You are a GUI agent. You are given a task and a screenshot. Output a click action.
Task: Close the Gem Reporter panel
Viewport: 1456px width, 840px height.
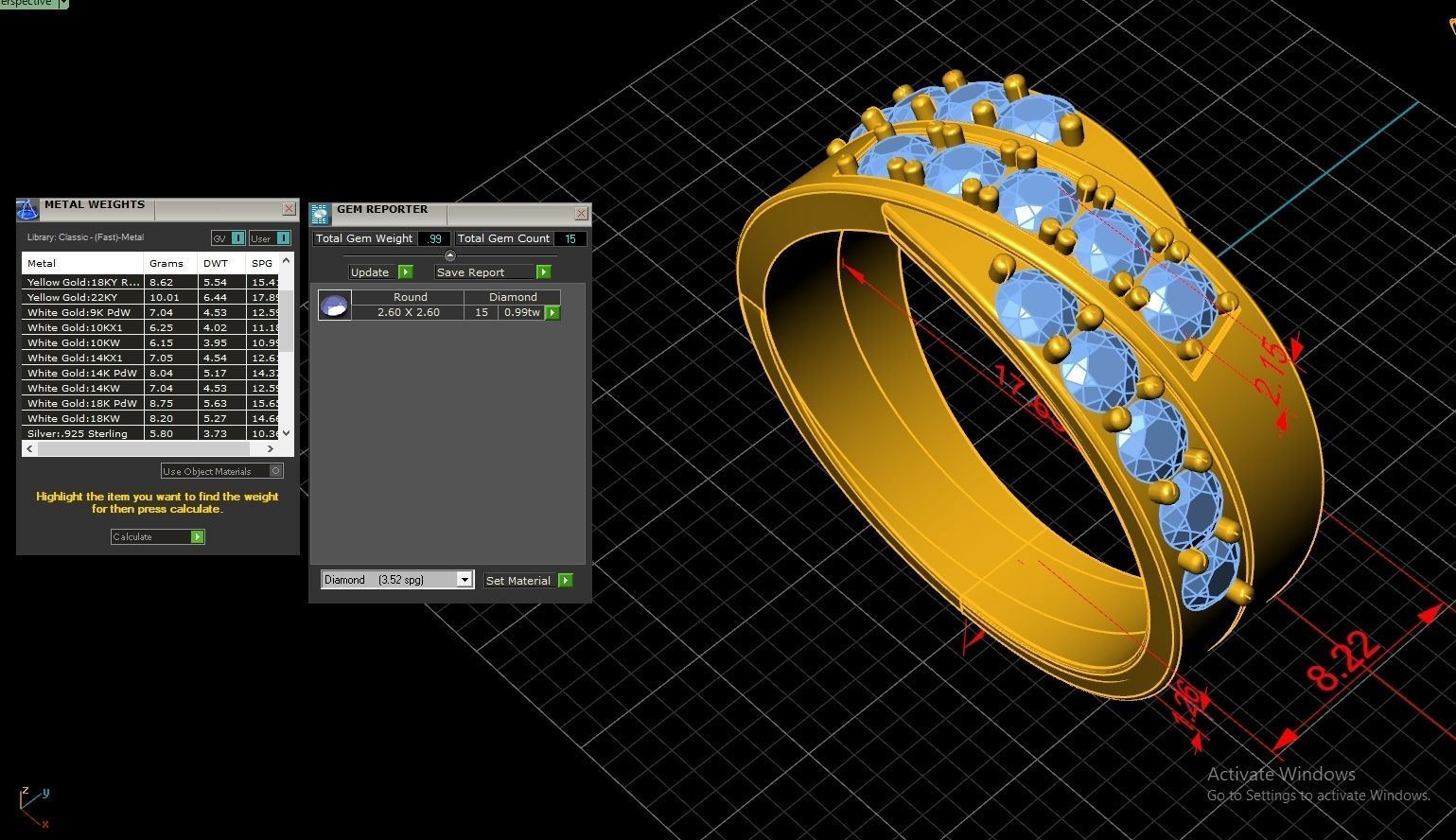[581, 213]
